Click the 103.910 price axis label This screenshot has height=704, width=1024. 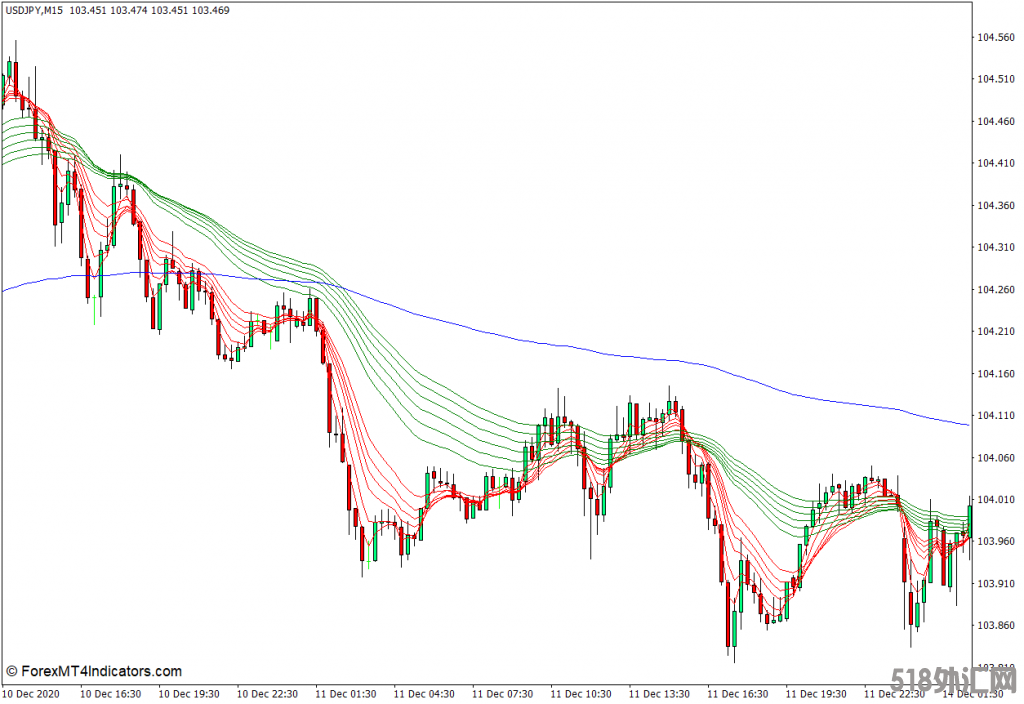[996, 584]
